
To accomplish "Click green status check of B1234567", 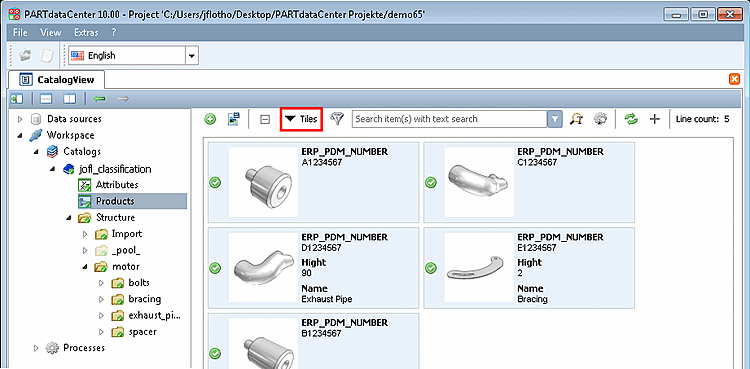I will (215, 354).
